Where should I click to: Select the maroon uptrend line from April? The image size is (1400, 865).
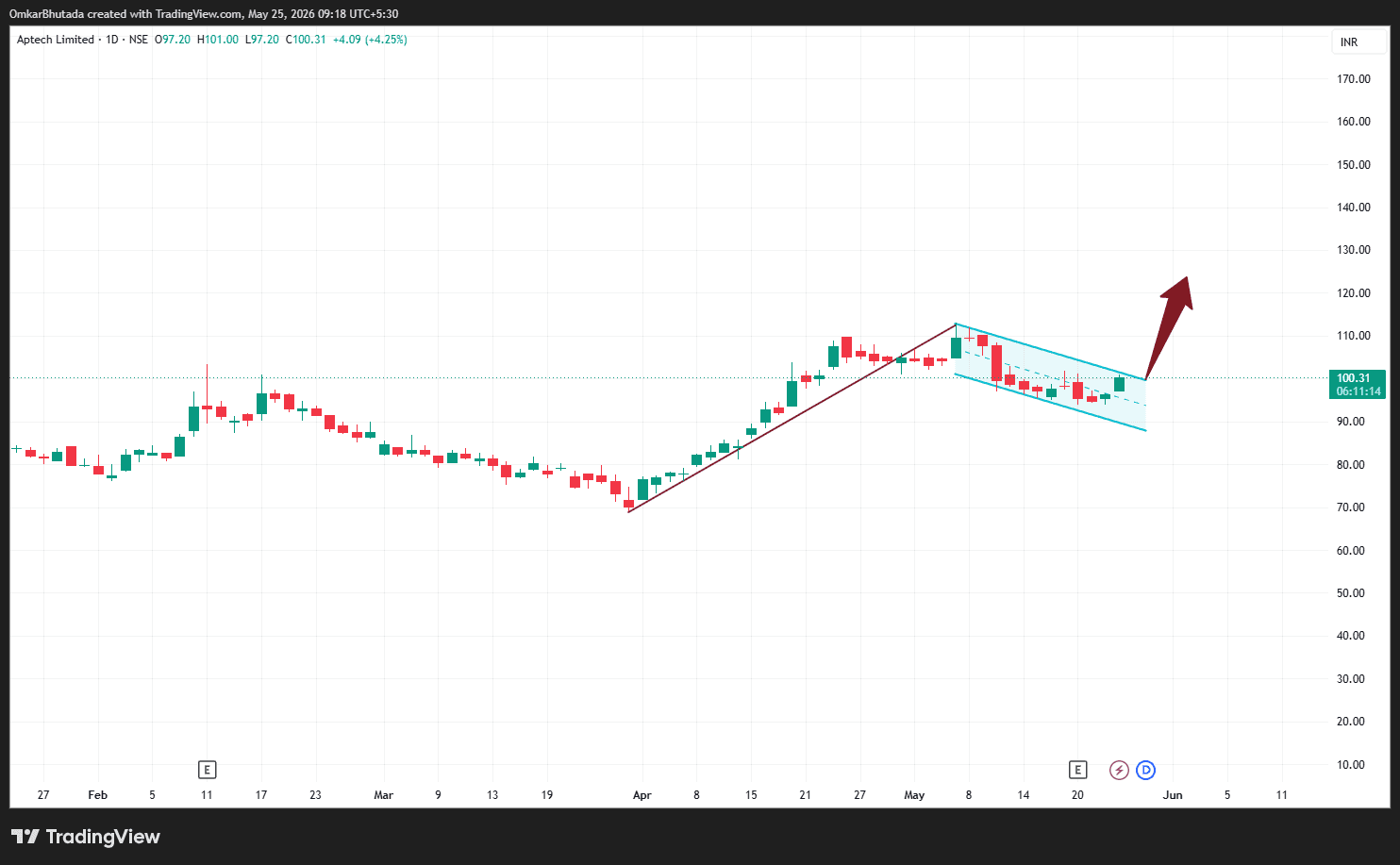(x=792, y=418)
